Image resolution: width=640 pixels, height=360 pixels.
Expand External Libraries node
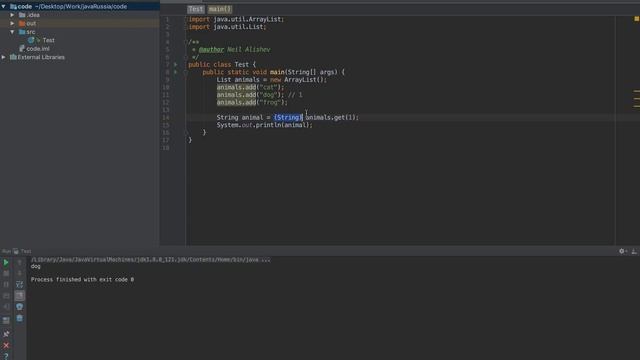[x=4, y=57]
